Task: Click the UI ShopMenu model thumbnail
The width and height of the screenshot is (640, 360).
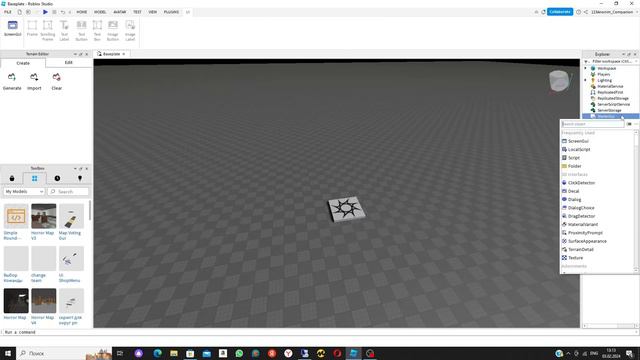Action: click(x=71, y=259)
